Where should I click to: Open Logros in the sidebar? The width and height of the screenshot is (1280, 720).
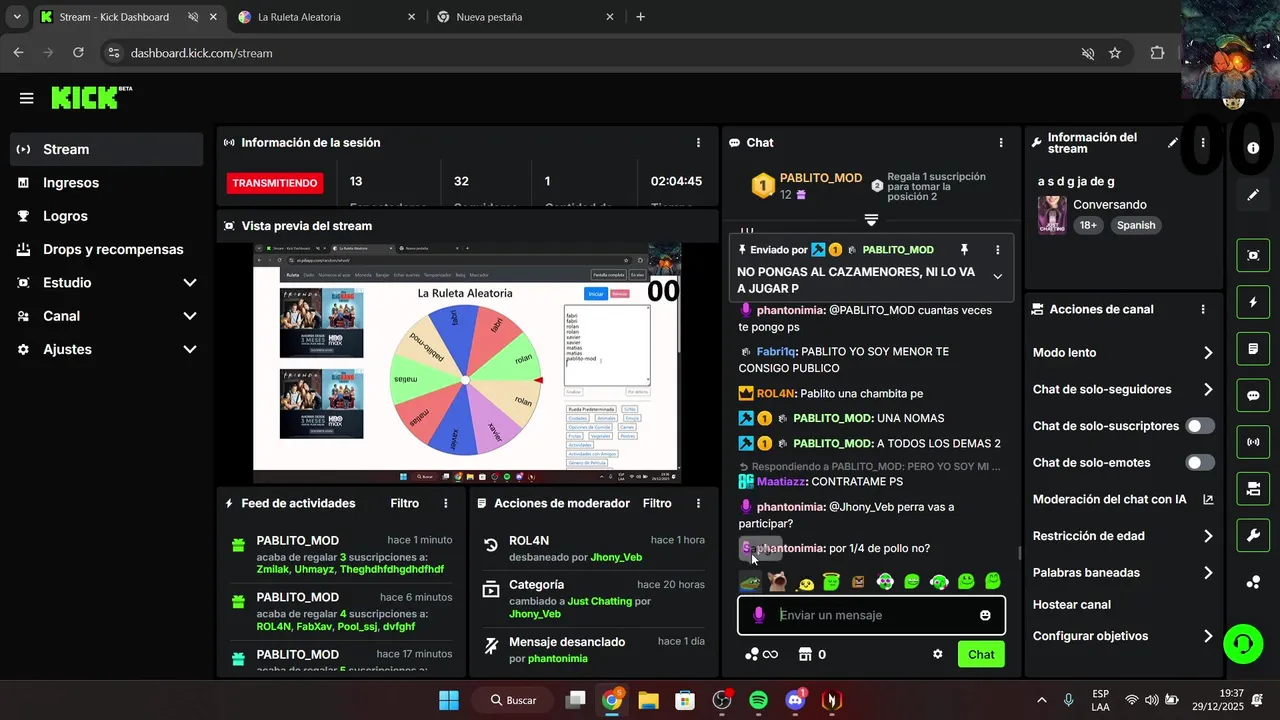tap(107, 216)
